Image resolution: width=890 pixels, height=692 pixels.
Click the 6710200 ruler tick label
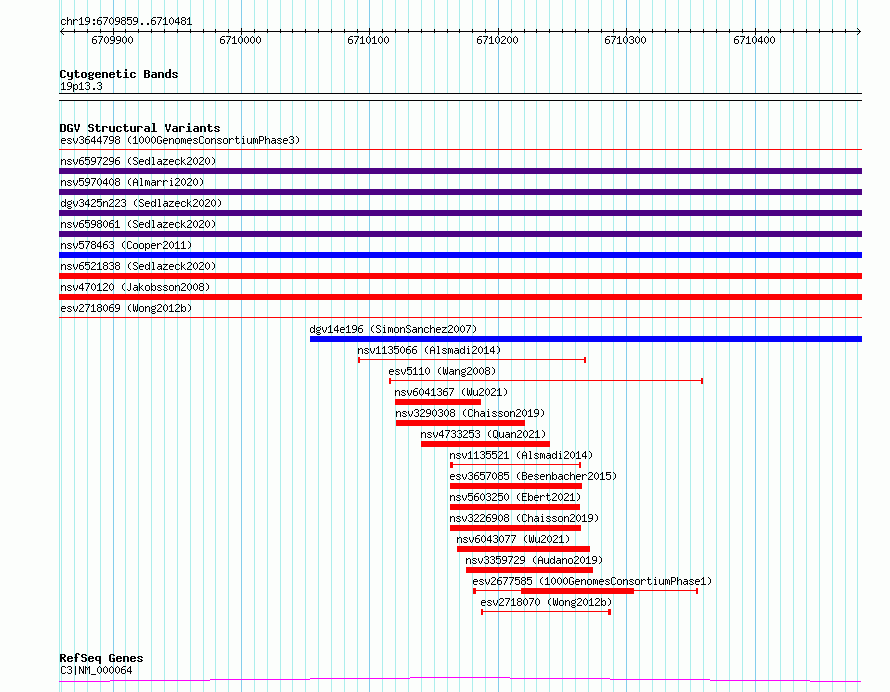click(x=498, y=40)
